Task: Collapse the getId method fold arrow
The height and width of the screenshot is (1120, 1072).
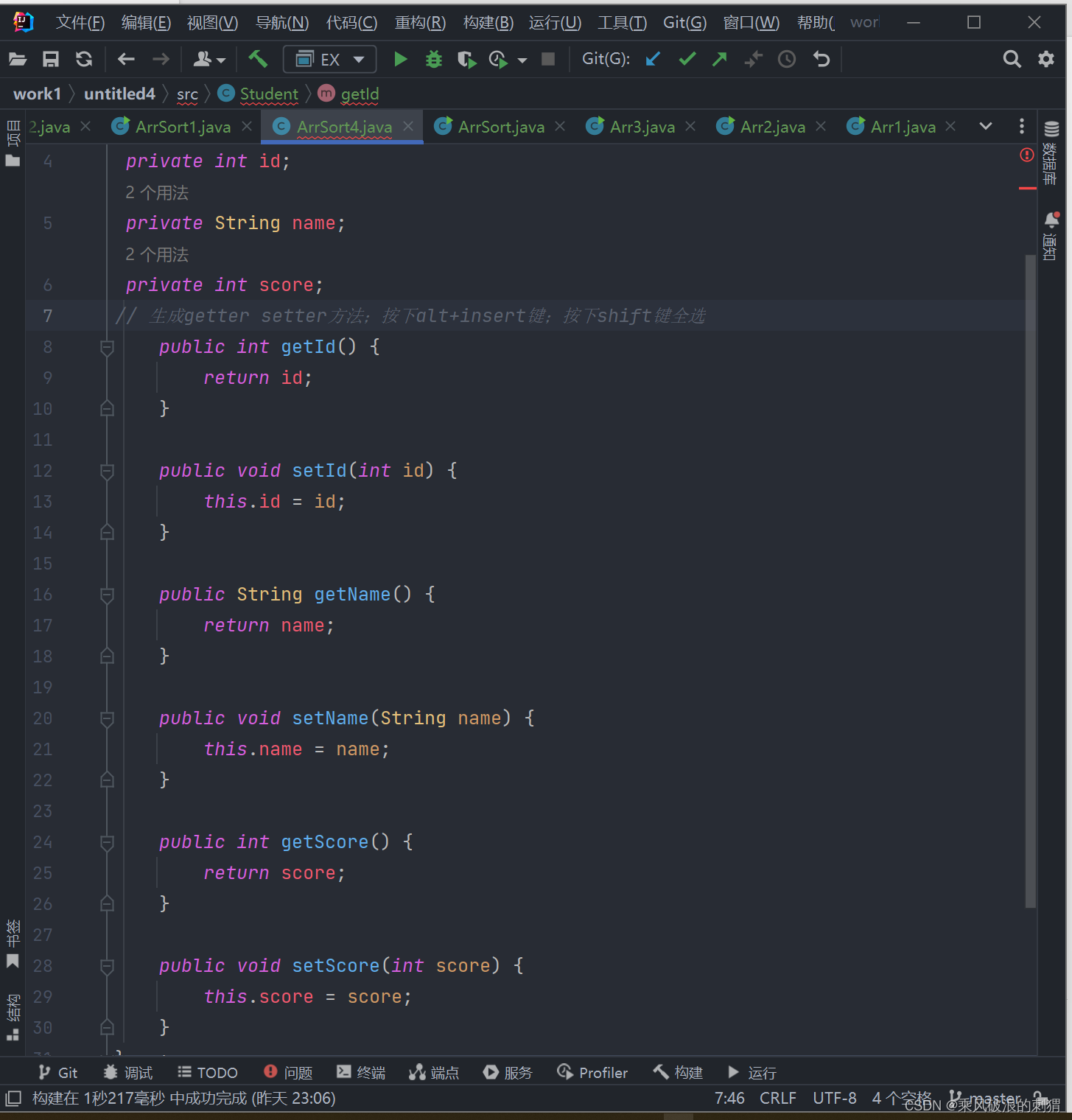Action: [x=107, y=347]
